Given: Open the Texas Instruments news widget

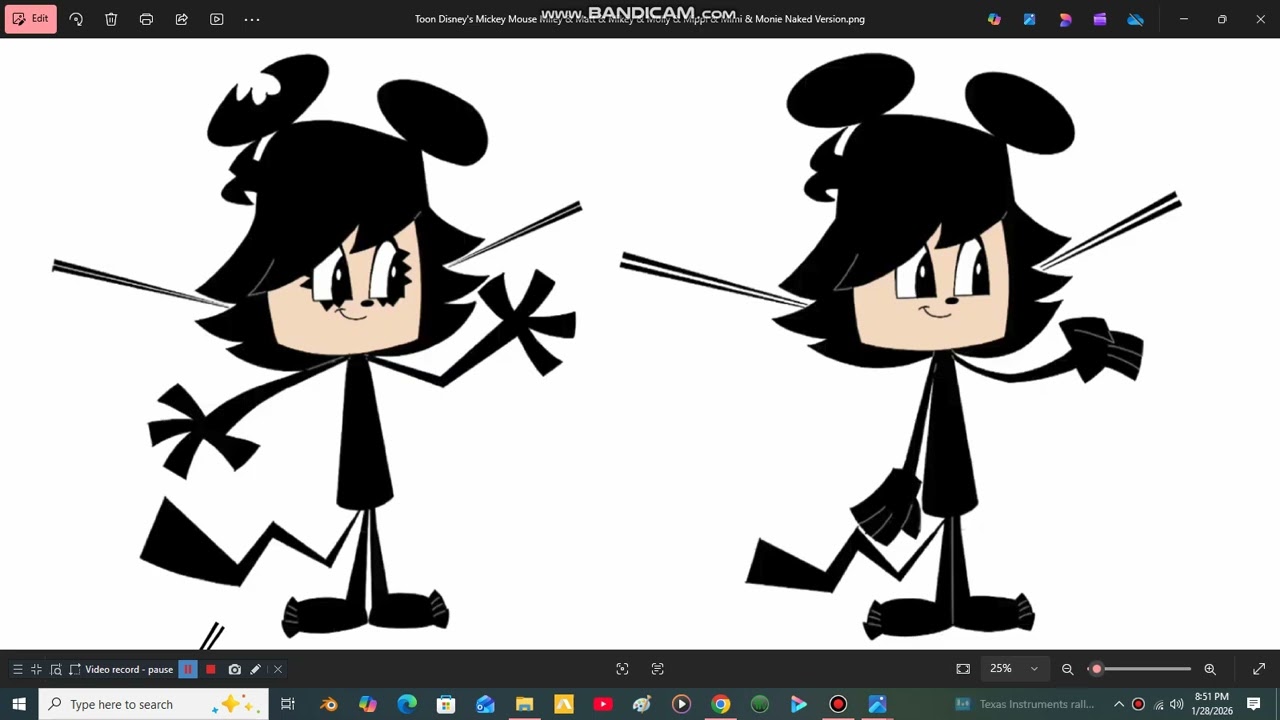Looking at the screenshot, I should pyautogui.click(x=1025, y=704).
